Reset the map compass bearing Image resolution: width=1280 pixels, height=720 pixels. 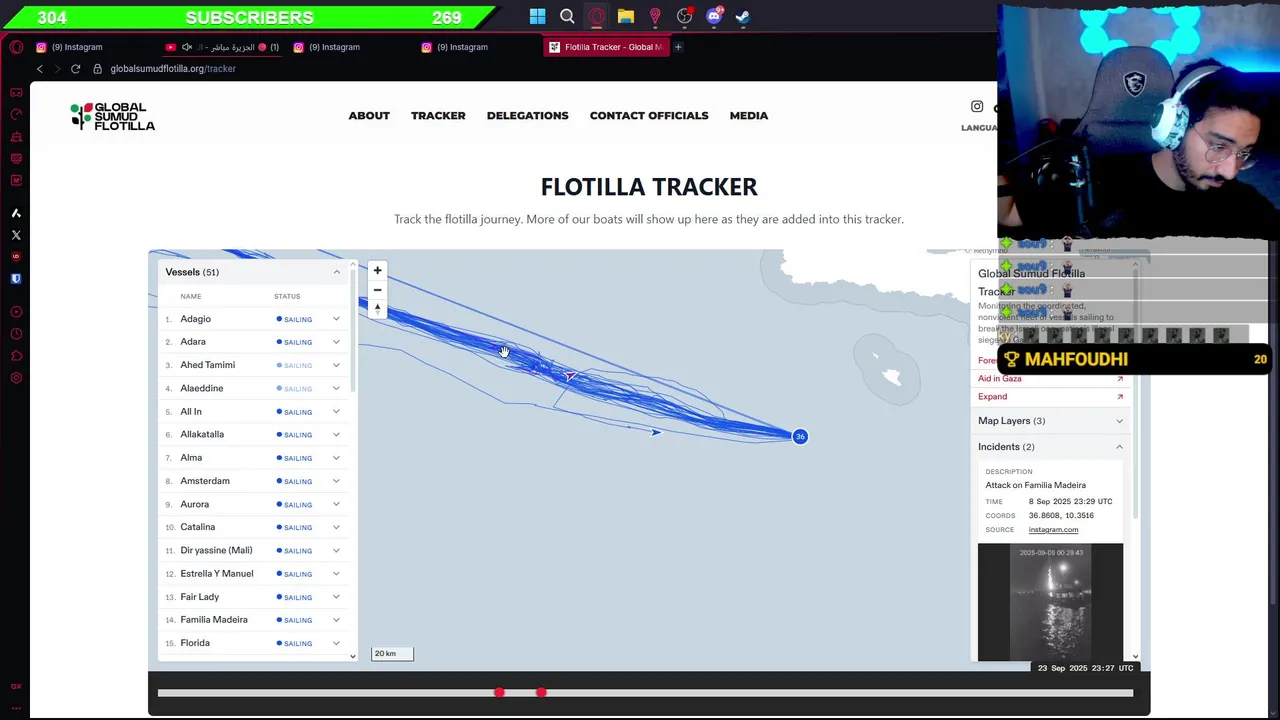pyautogui.click(x=377, y=309)
